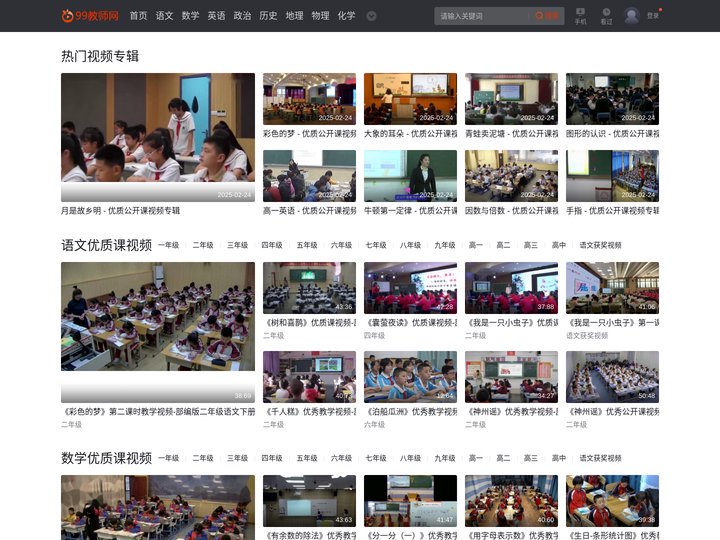The height and width of the screenshot is (540, 720).
Task: Expand the more-subjects dropdown arrow
Action: [x=371, y=16]
